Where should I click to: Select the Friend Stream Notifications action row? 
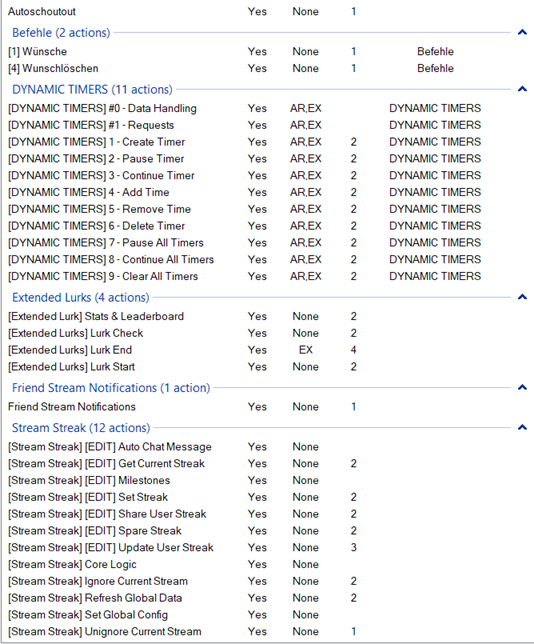[267, 407]
